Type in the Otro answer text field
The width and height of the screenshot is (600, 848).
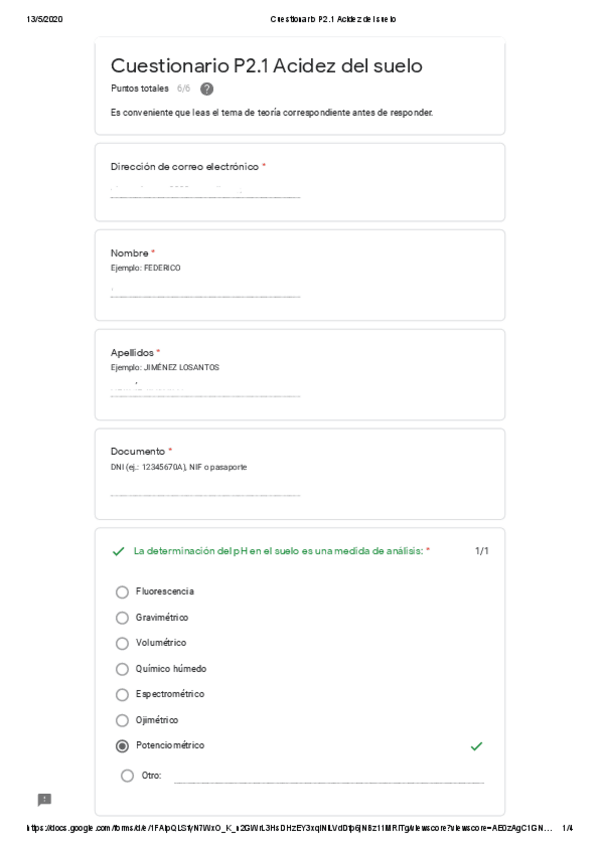(x=328, y=776)
